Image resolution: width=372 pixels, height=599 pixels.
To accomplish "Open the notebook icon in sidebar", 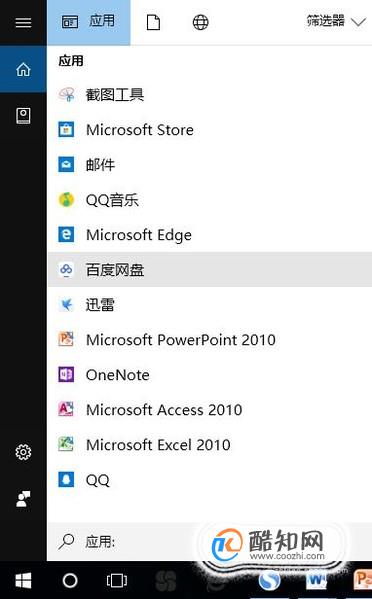I will click(23, 115).
